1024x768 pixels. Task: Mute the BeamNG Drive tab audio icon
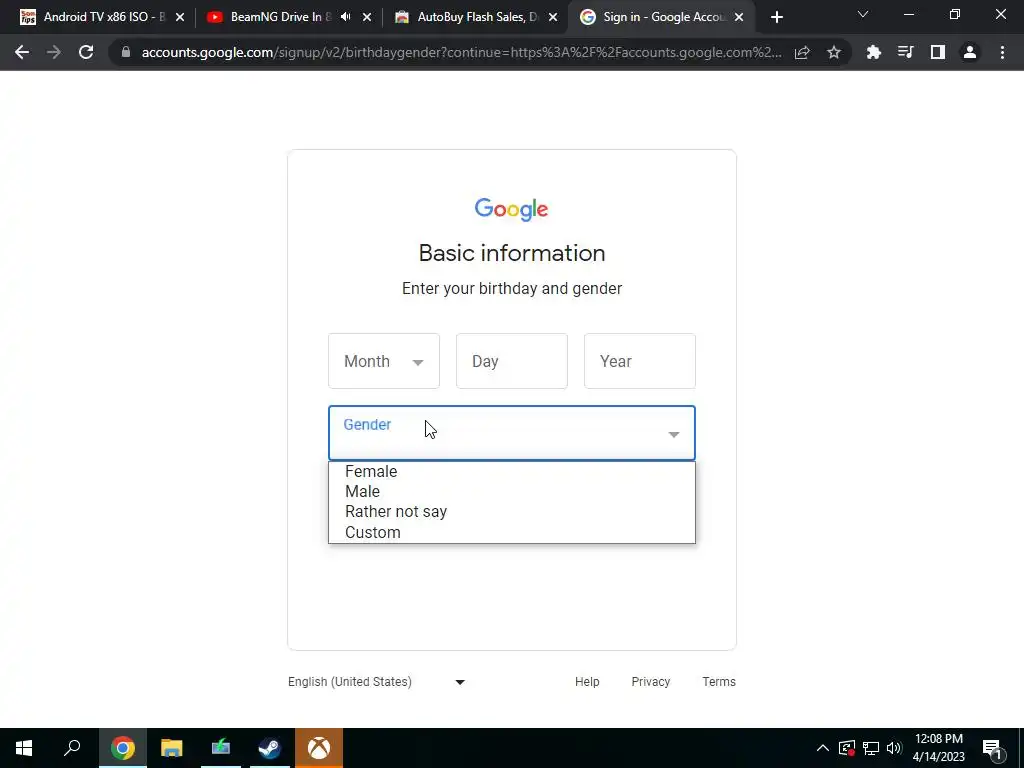pyautogui.click(x=346, y=17)
